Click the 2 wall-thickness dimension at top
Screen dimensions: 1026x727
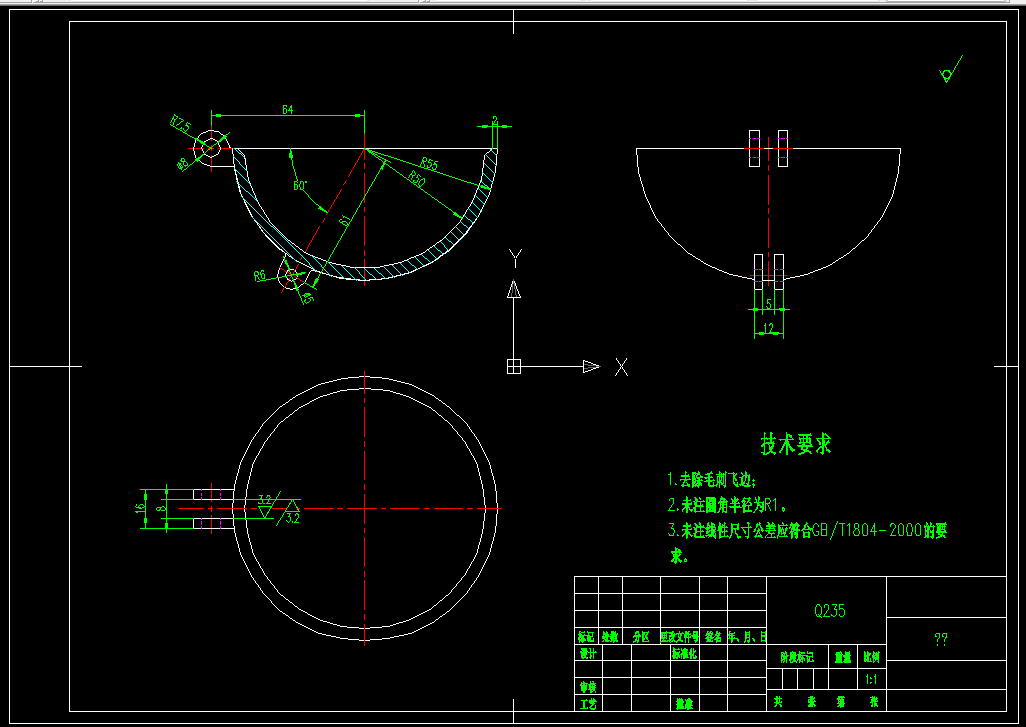coord(495,120)
